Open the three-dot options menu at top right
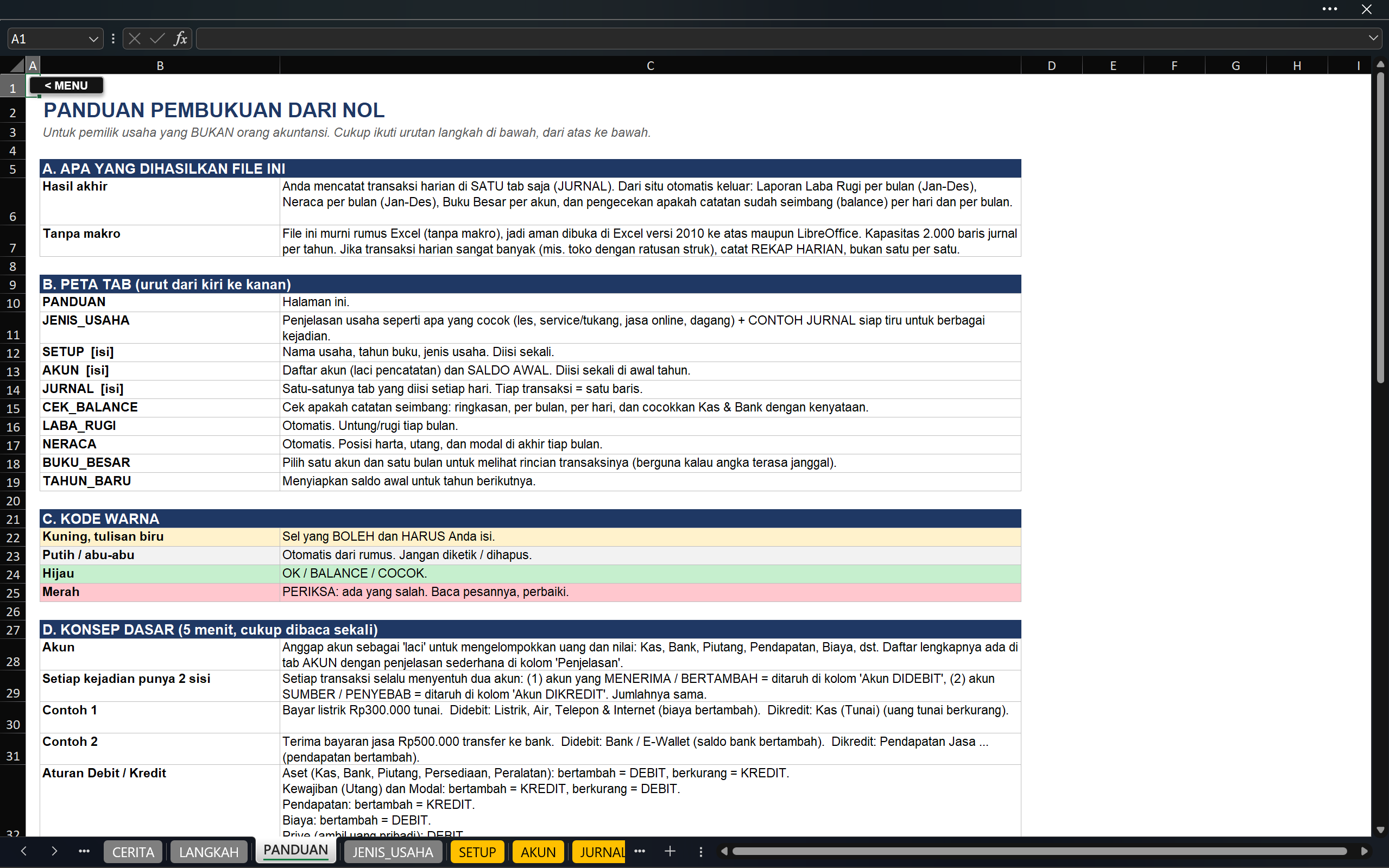Screen dimensions: 1389x868 [x=1330, y=9]
